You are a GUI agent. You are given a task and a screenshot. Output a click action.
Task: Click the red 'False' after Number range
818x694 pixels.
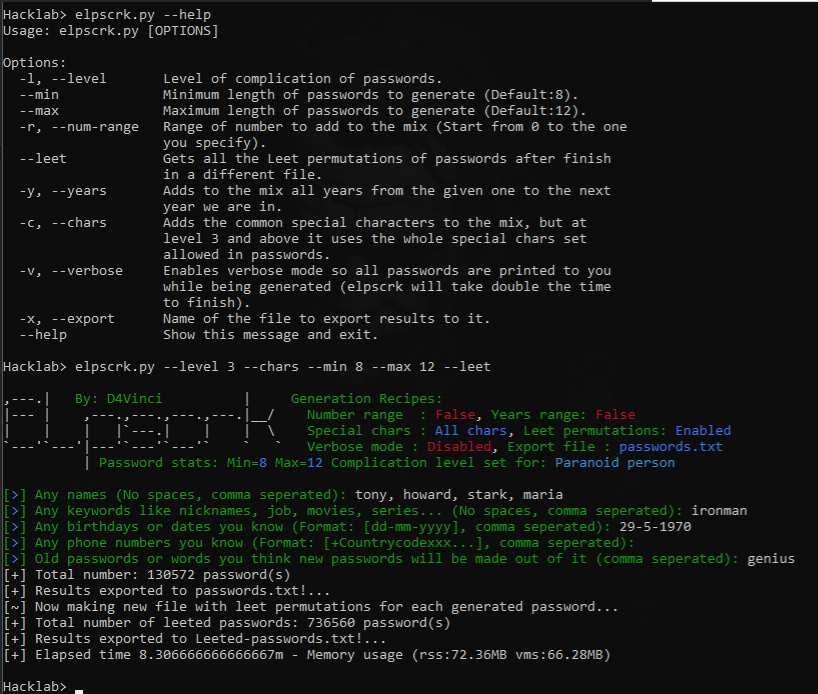[455, 415]
